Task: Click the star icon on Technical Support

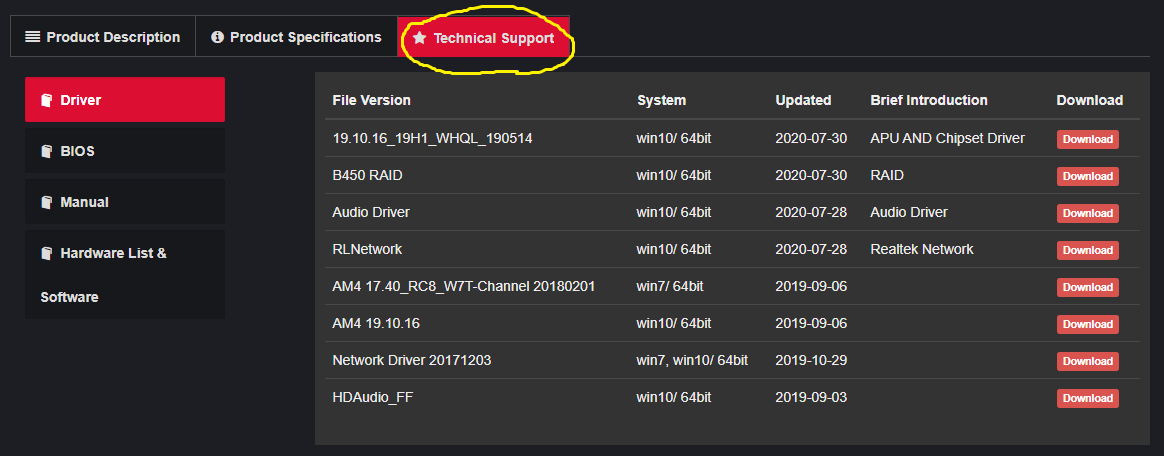Action: tap(420, 38)
